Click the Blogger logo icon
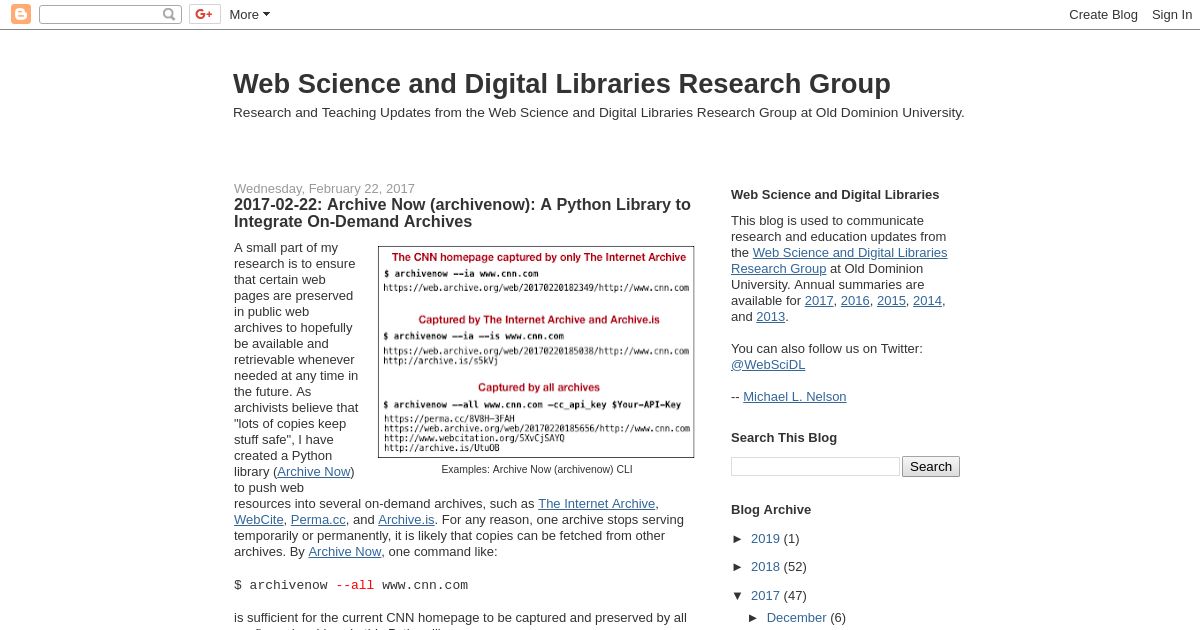Image resolution: width=1200 pixels, height=630 pixels. (x=21, y=14)
